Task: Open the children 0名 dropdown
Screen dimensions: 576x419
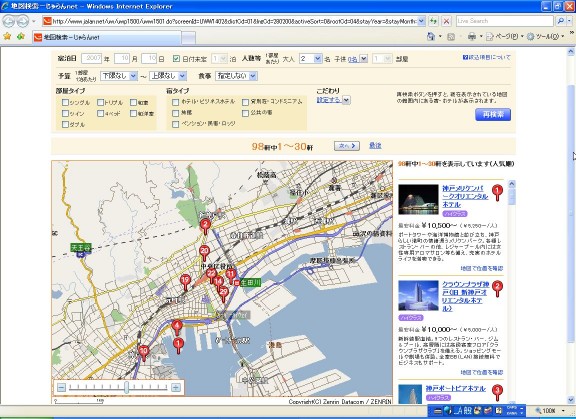Action: tap(363, 59)
